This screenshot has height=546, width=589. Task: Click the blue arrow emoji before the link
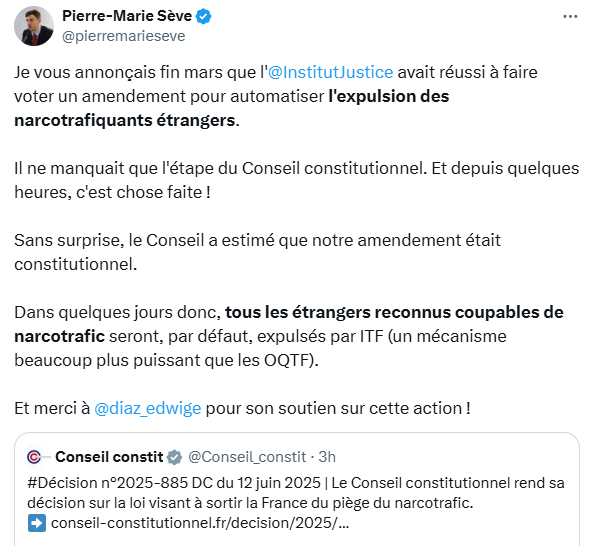pos(37,523)
